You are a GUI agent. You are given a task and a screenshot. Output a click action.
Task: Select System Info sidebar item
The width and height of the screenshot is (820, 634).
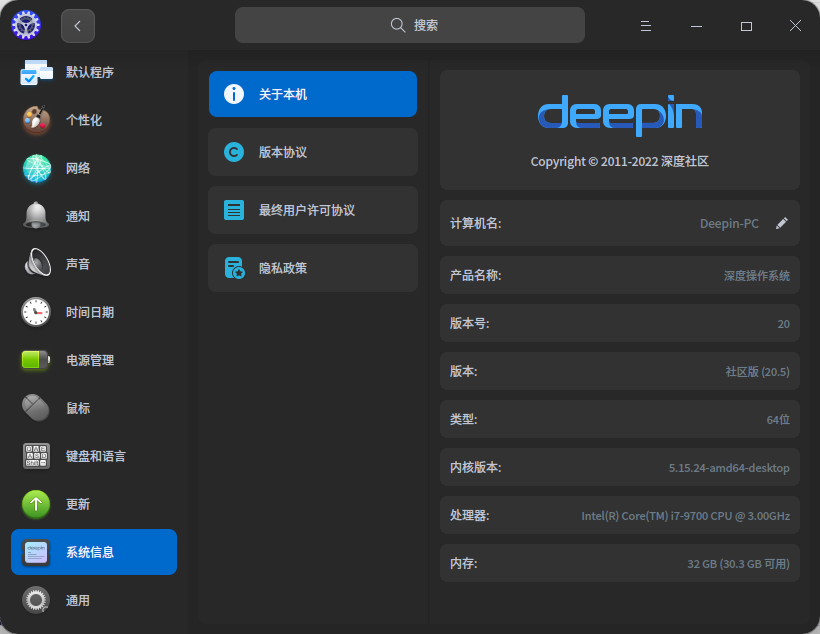94,552
